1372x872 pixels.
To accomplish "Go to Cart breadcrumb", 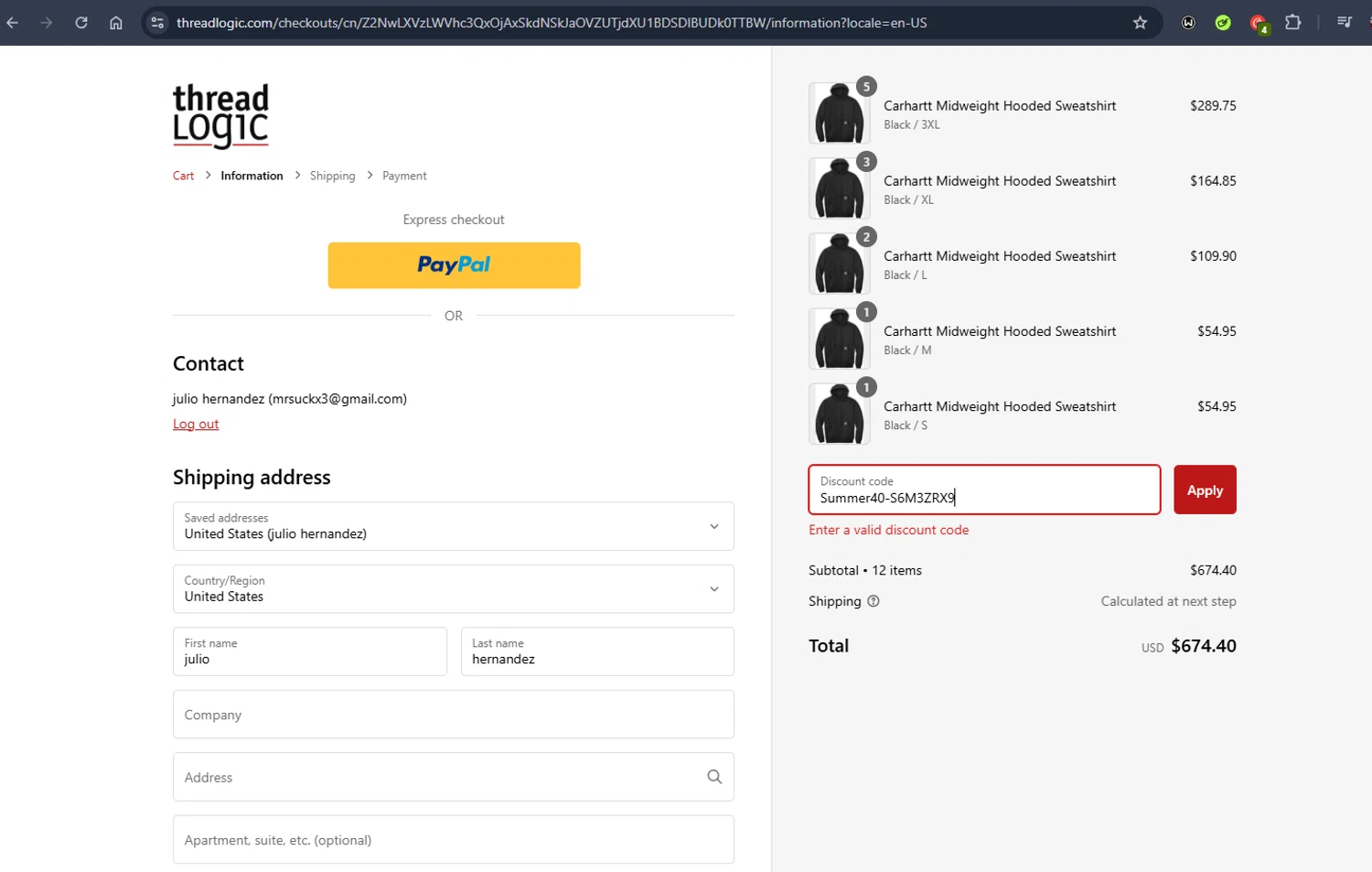I will click(x=183, y=176).
